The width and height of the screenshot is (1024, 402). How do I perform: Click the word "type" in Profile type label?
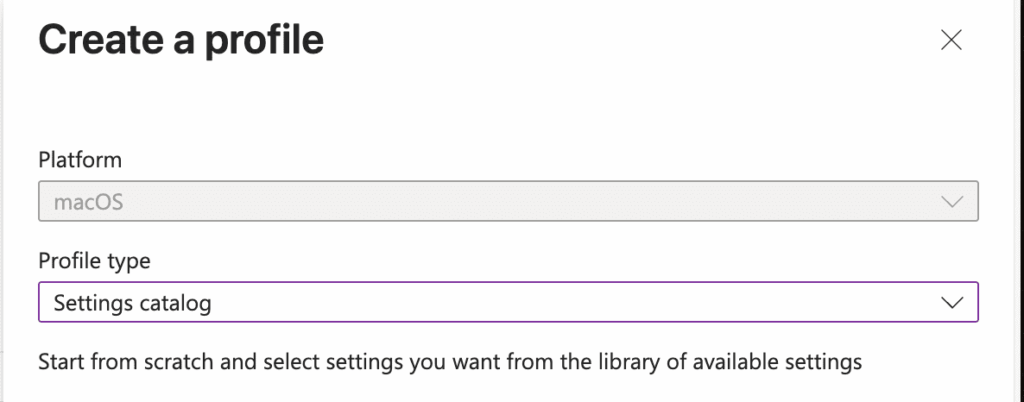pos(131,261)
